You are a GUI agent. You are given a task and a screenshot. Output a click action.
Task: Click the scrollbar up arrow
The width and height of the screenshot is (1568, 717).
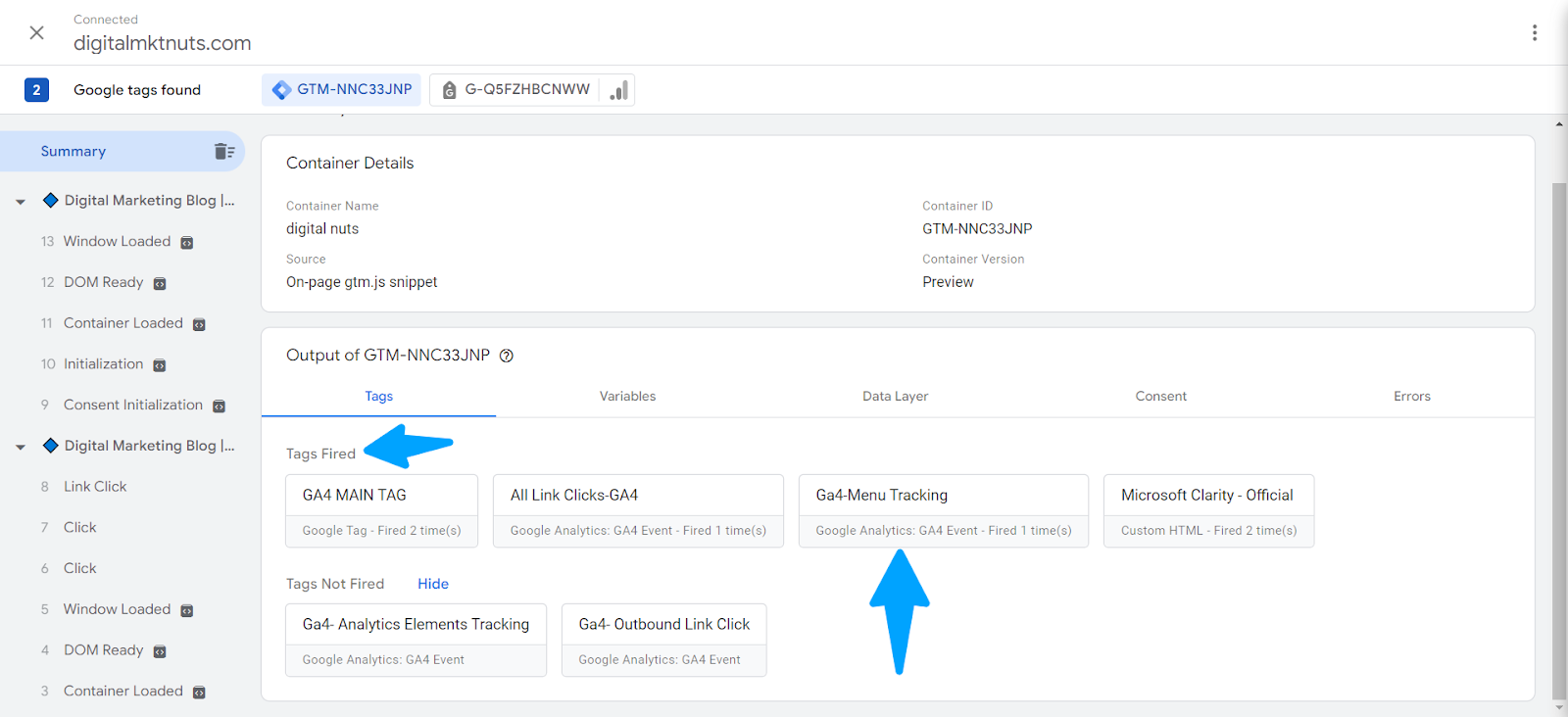coord(1559,124)
